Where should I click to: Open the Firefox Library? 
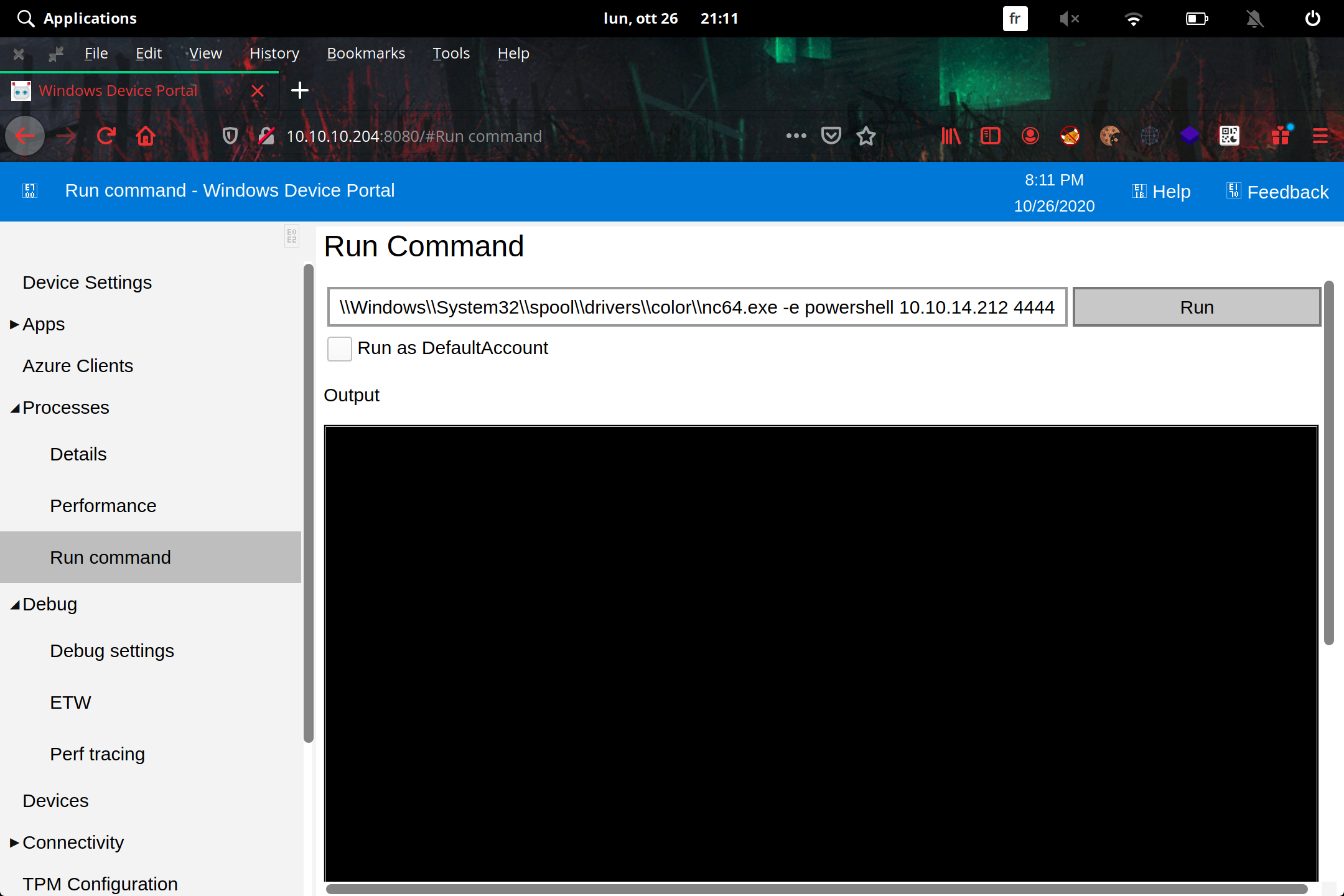pyautogui.click(x=950, y=136)
